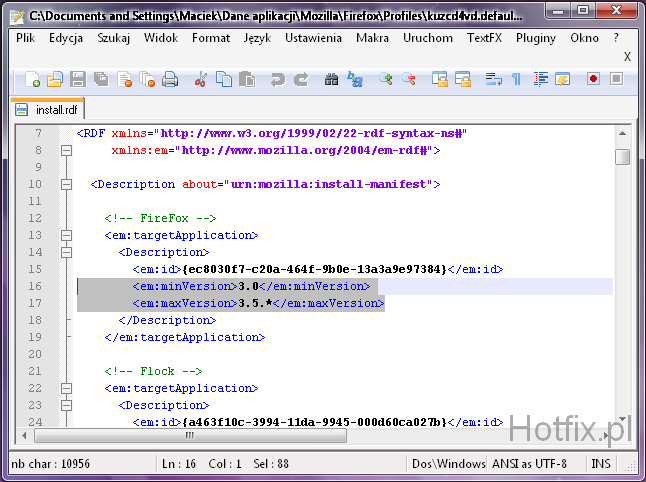Collapse the fold marker on line 10
Viewport: 646px width, 482px height.
(66, 184)
